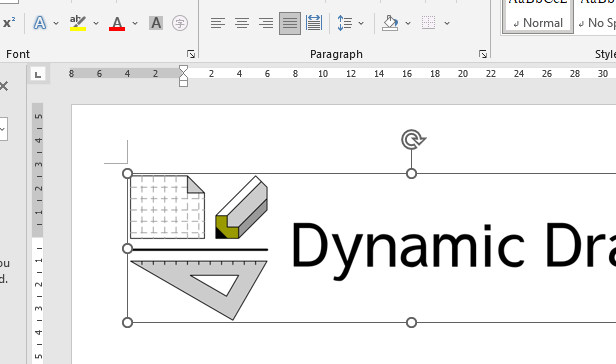Align text left

[218, 23]
